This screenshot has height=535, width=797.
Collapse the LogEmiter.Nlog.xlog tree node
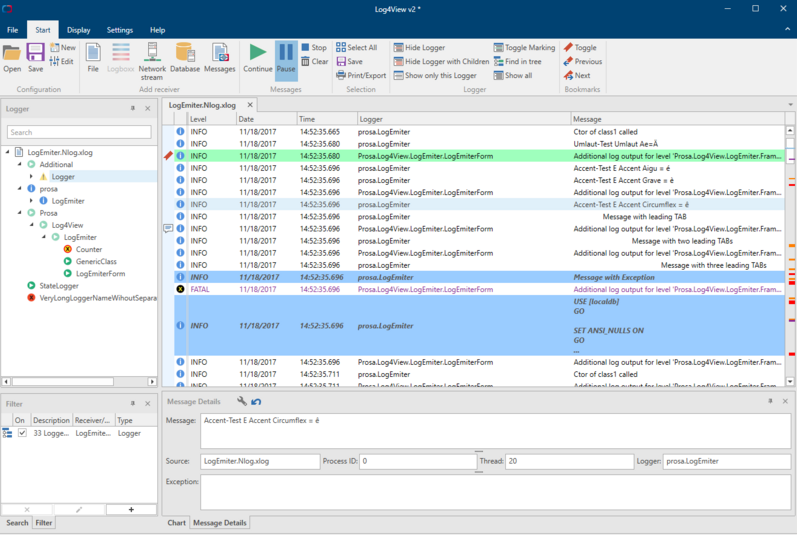pyautogui.click(x=8, y=152)
